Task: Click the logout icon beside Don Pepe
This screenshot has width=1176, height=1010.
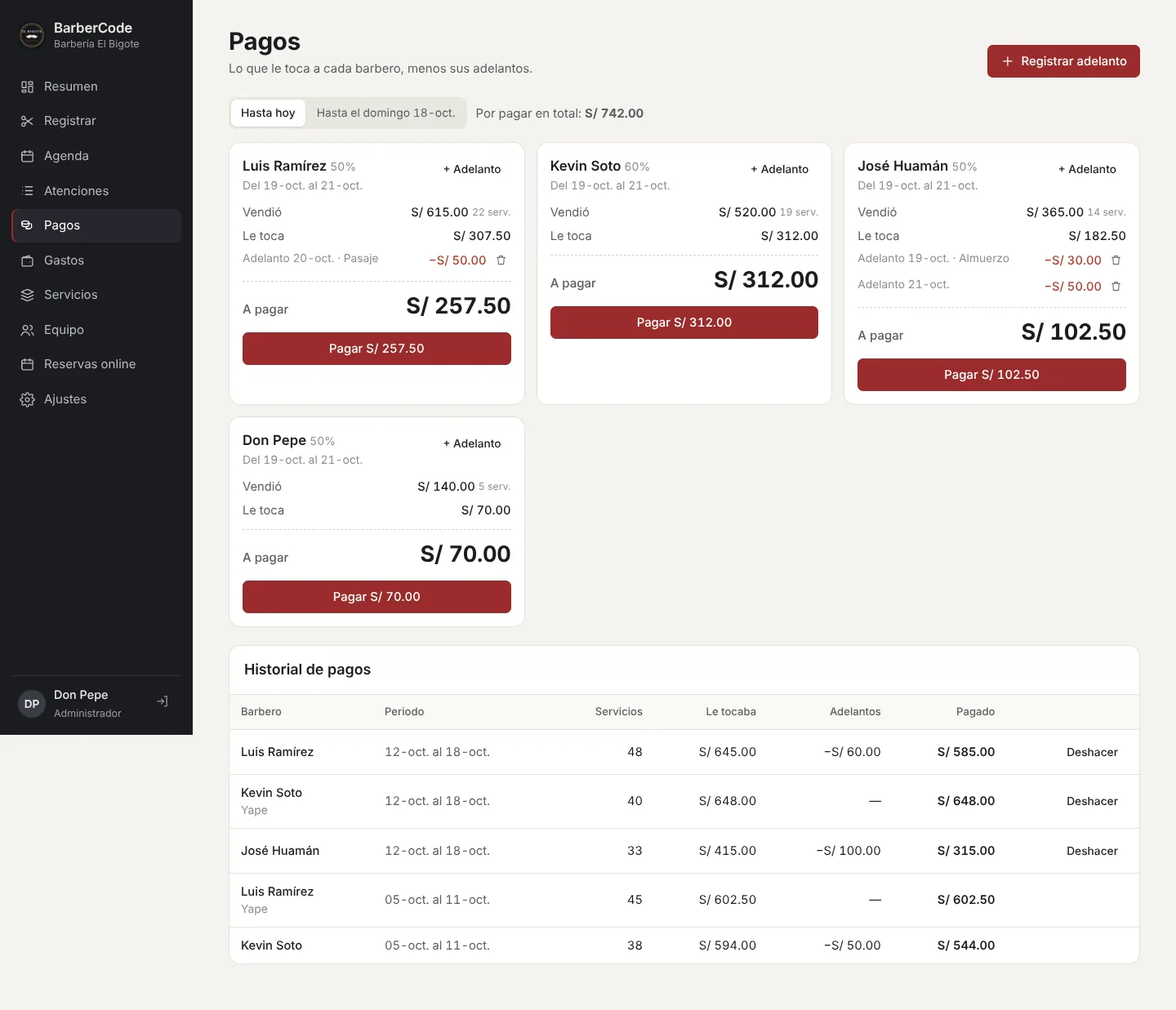Action: coord(163,701)
